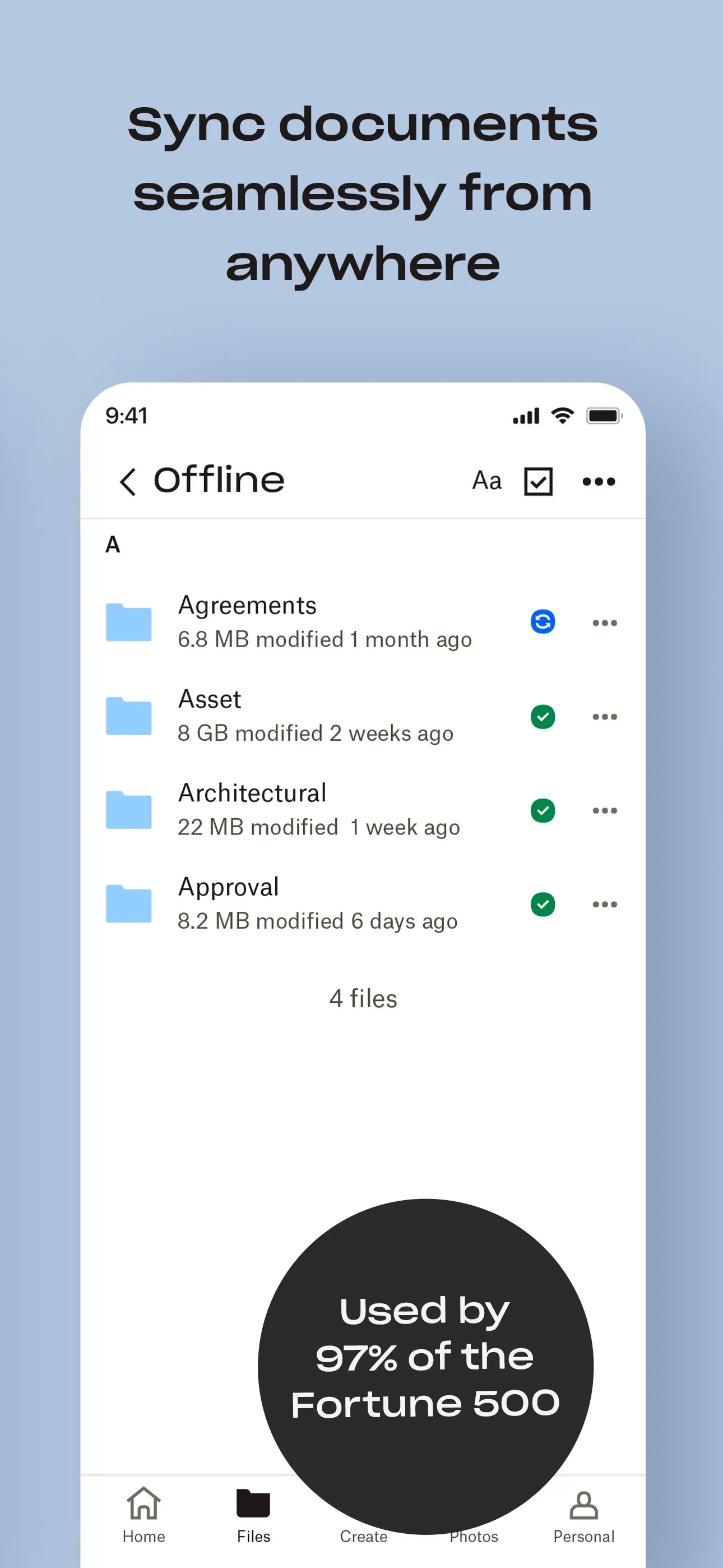
Task: Tap the select-items checkbox icon
Action: coord(538,482)
